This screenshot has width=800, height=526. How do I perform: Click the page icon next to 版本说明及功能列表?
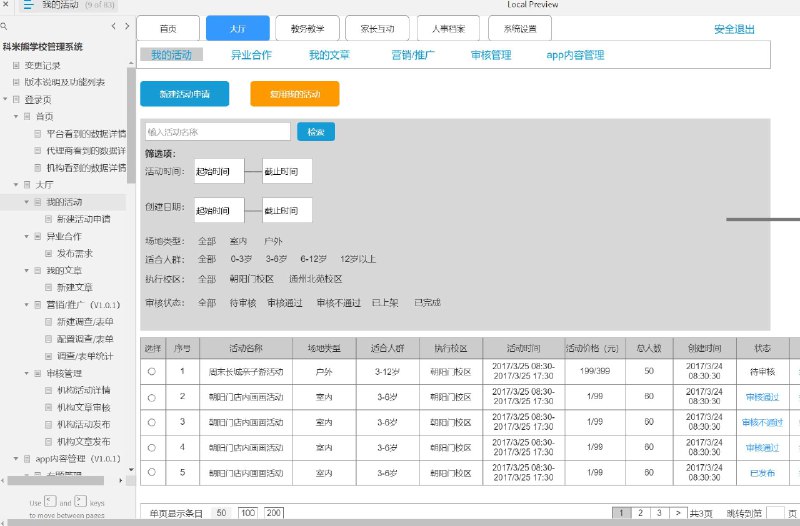tap(16, 82)
